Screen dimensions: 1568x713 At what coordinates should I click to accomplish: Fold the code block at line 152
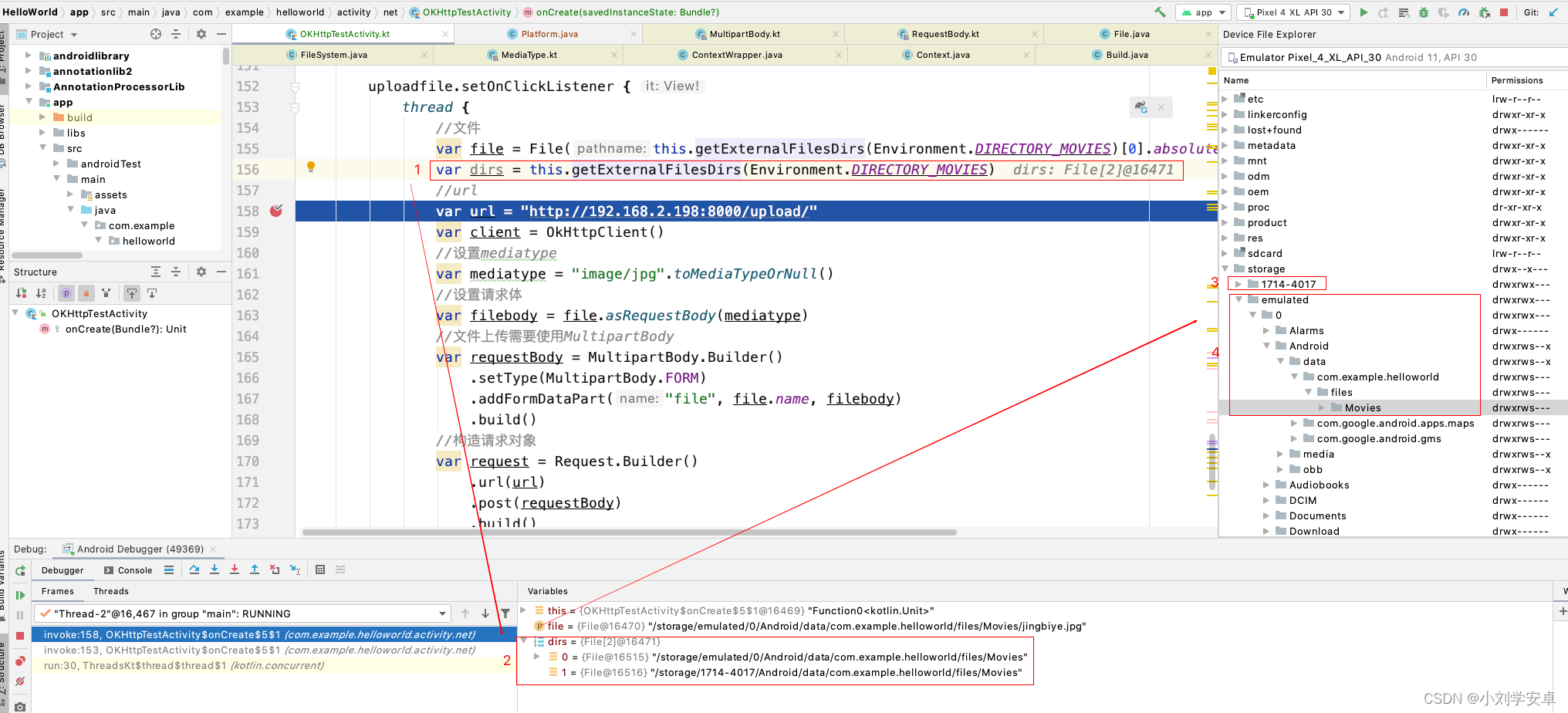[295, 86]
